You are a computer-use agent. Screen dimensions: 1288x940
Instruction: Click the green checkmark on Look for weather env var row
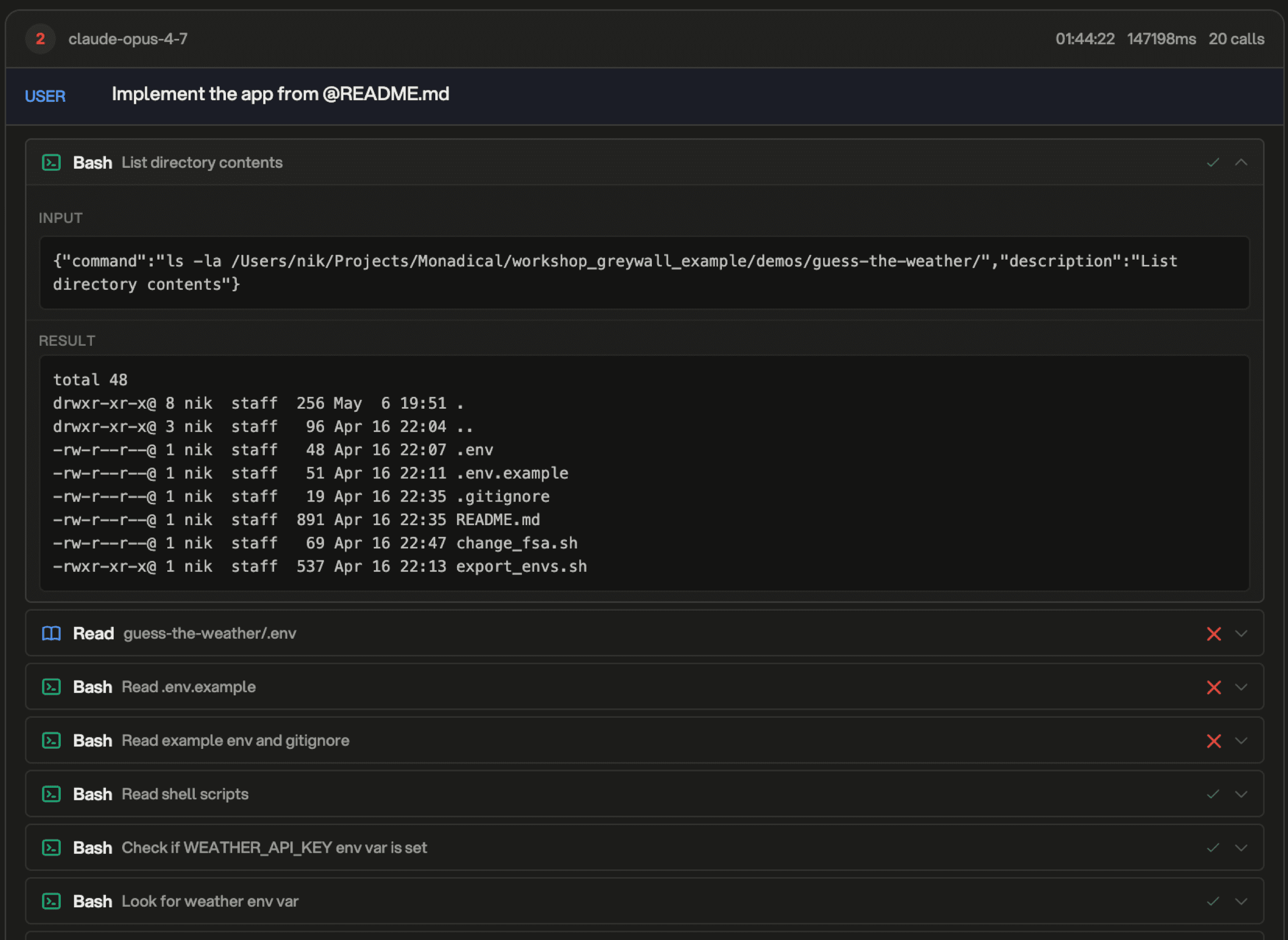pos(1213,901)
